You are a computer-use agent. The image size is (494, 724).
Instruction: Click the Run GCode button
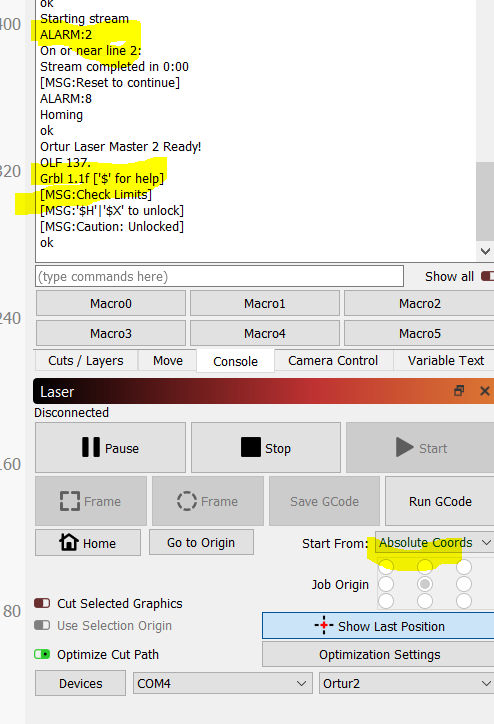[x=440, y=501]
